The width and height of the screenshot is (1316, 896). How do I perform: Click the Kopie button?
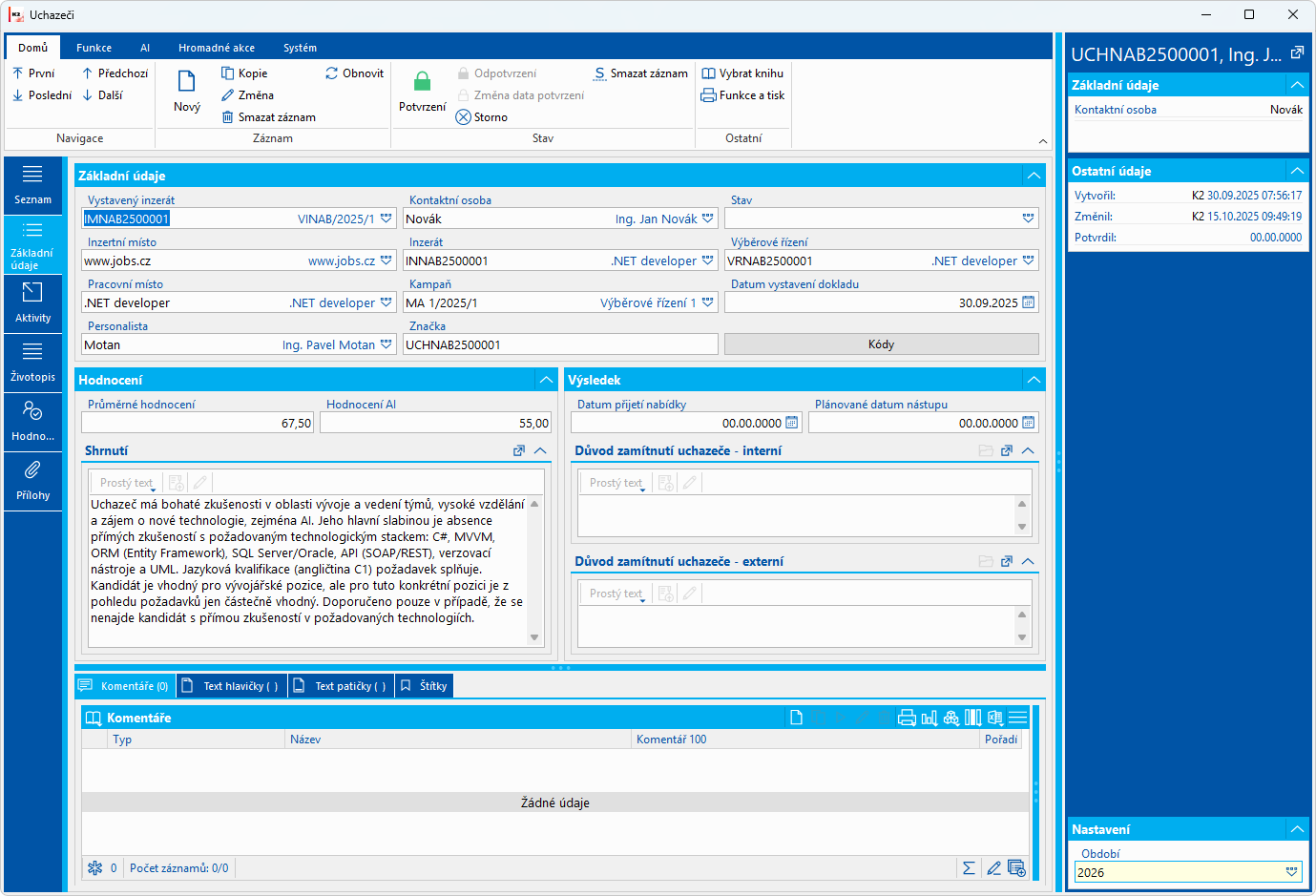pos(244,73)
